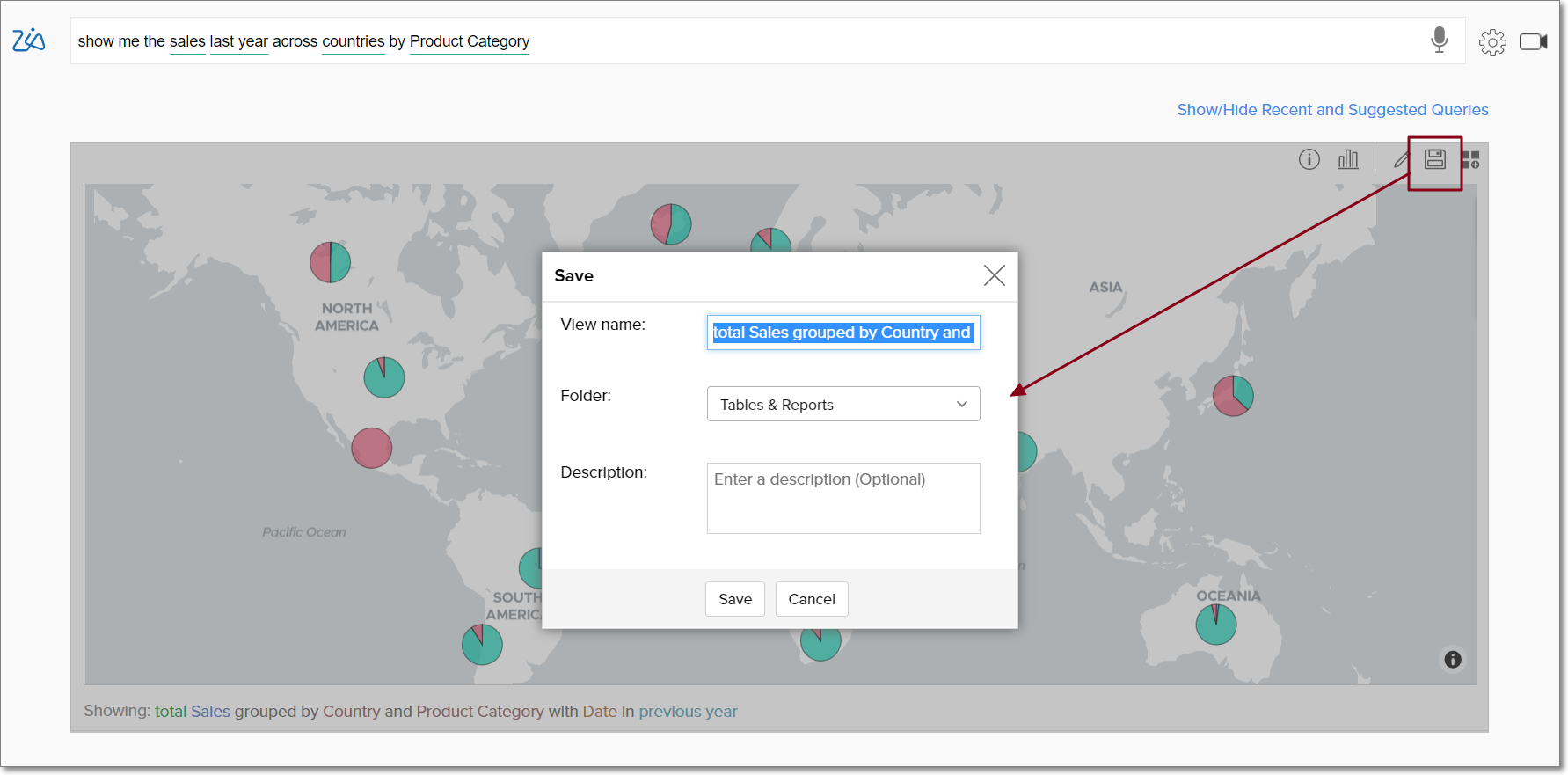Open the Zia settings gear
The height and width of the screenshot is (775, 1568).
click(x=1491, y=42)
